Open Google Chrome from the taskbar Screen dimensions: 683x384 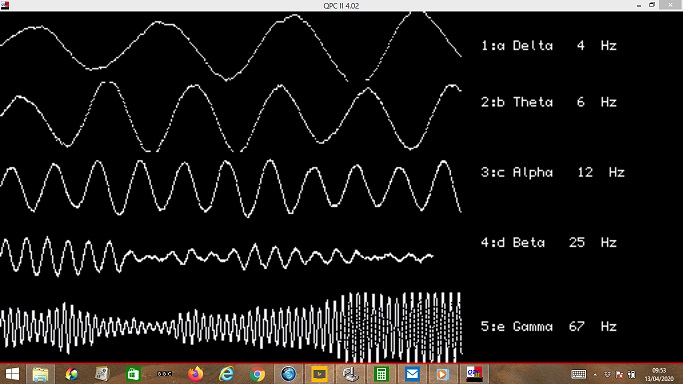tap(257, 374)
